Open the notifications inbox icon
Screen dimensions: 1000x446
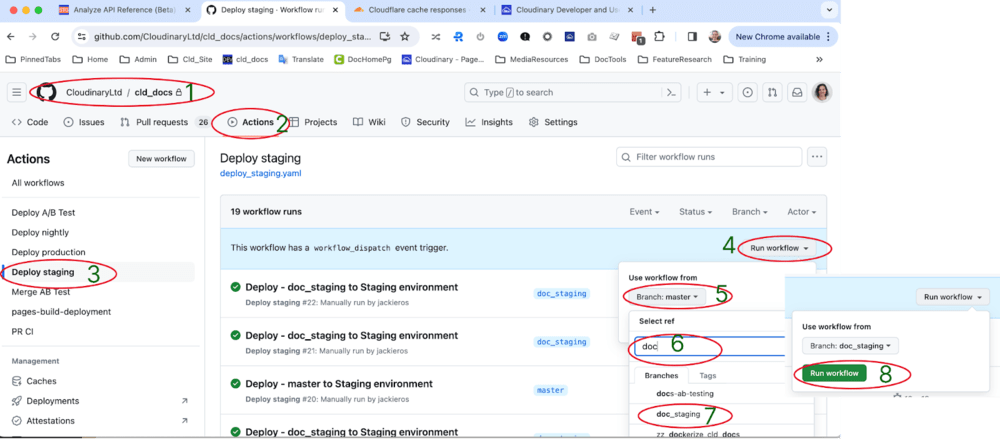tap(797, 93)
